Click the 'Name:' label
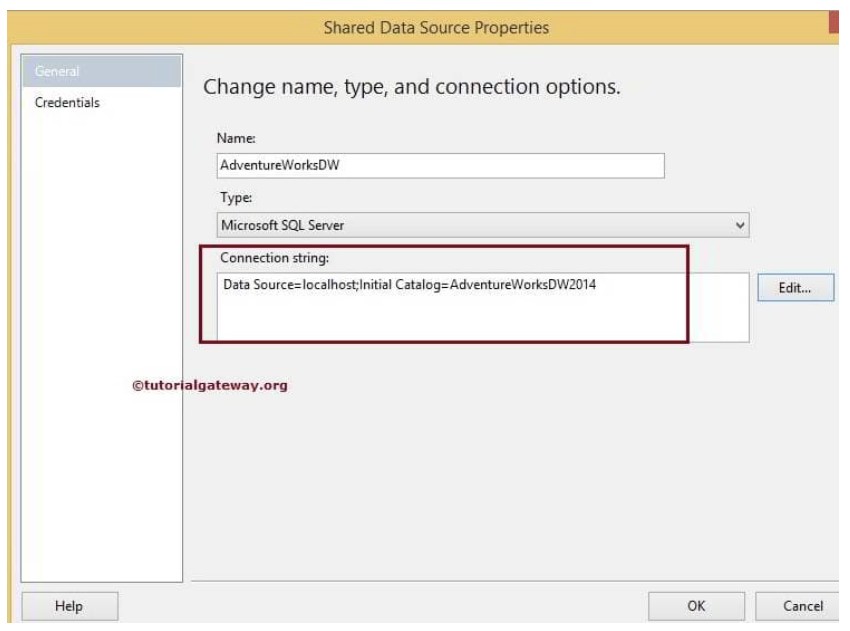Image resolution: width=850 pixels, height=631 pixels. (236, 138)
